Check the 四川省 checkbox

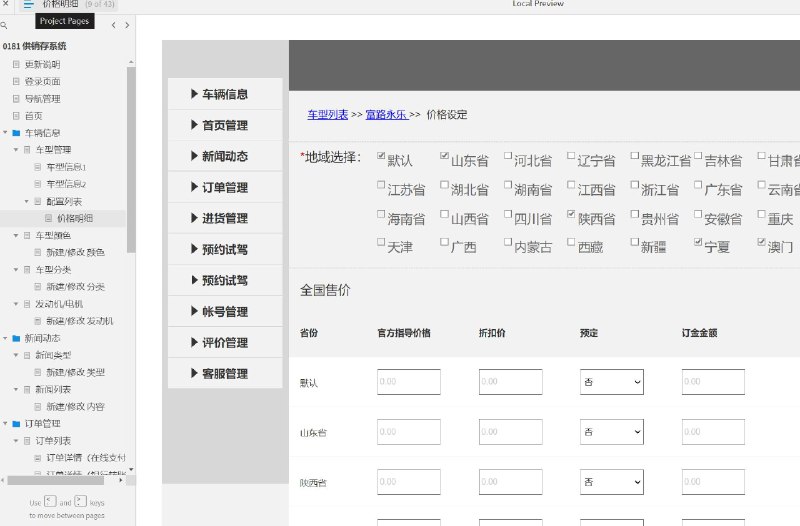[x=508, y=214]
